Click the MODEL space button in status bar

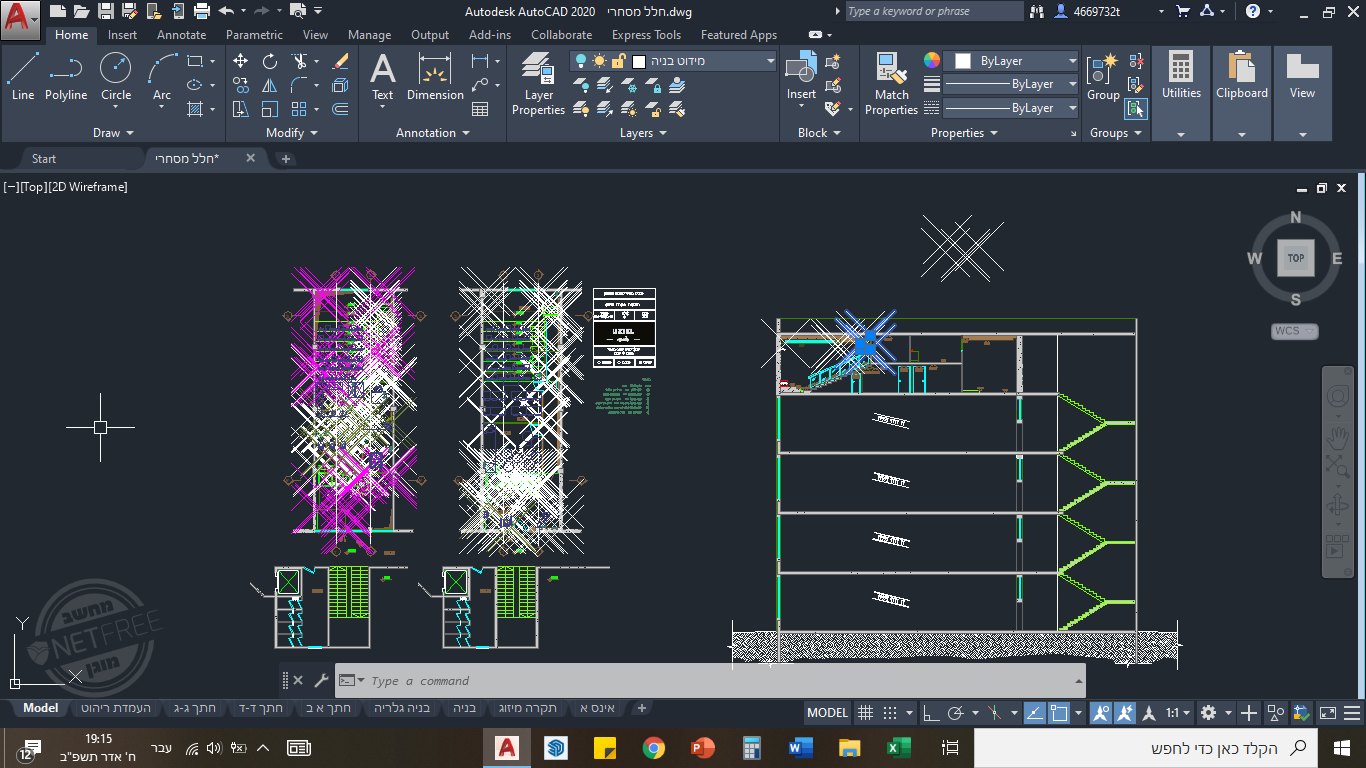click(827, 713)
